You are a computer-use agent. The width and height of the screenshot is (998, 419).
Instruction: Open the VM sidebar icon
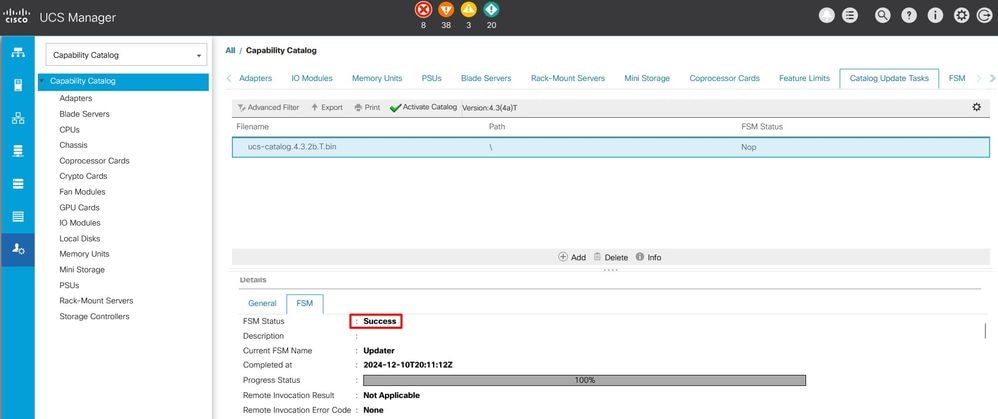(18, 183)
